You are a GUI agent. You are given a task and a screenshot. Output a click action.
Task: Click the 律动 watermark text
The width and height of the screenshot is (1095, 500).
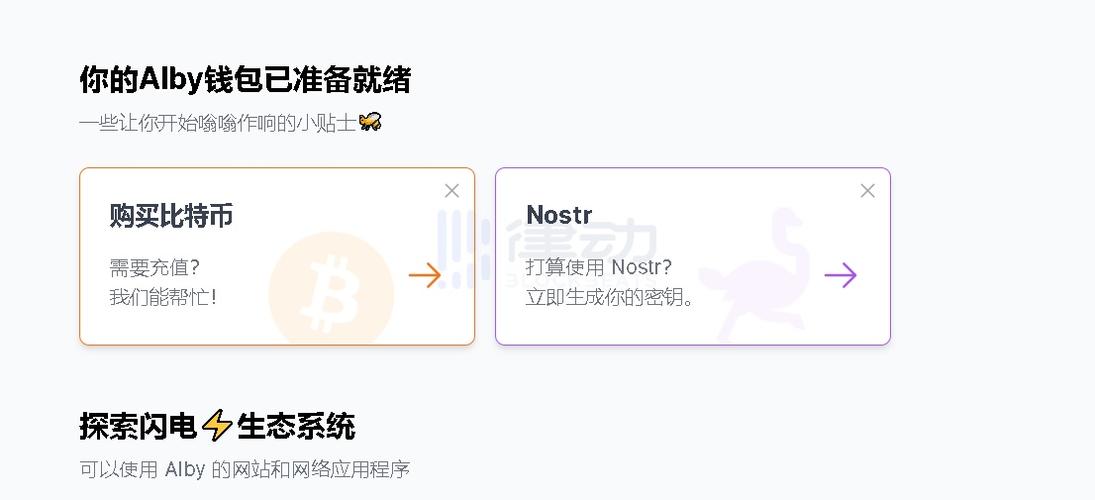click(580, 243)
